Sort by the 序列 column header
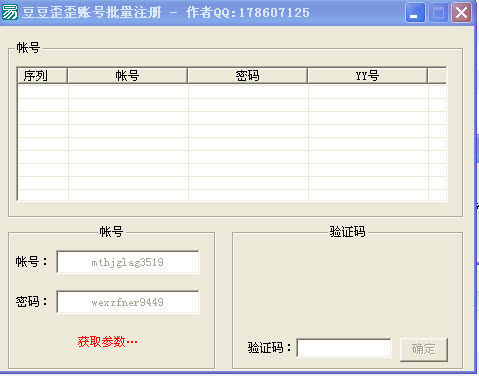Viewport: 479px width, 376px height. click(x=42, y=76)
